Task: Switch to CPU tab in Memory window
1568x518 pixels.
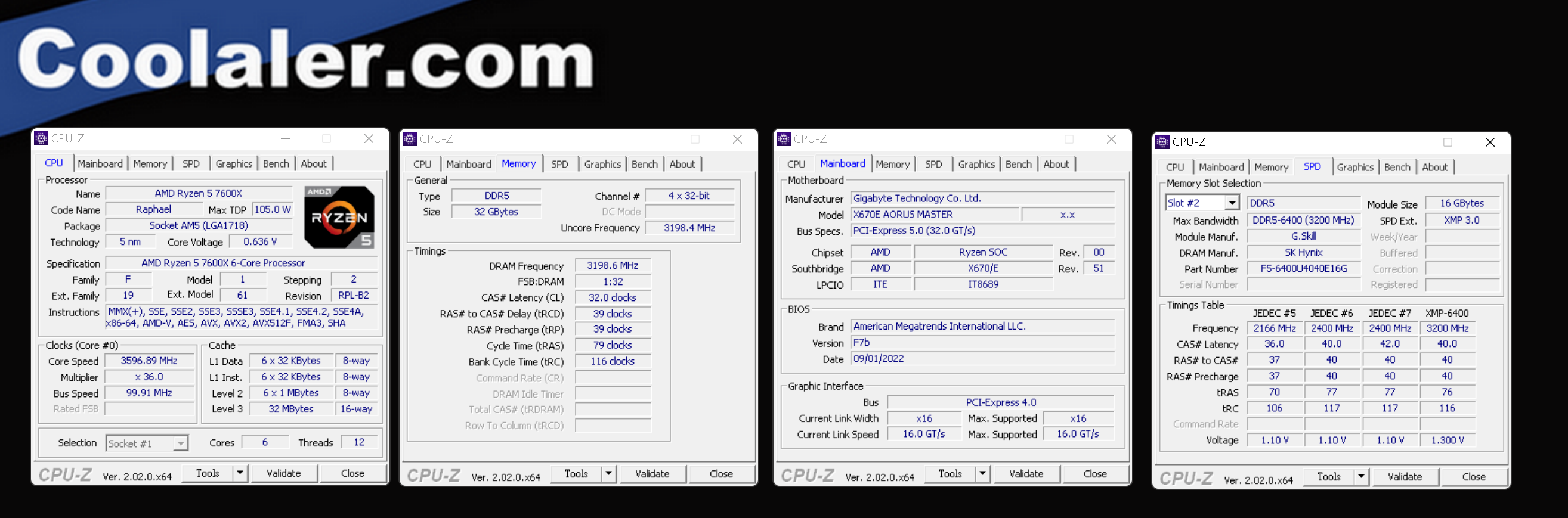Action: 422,165
